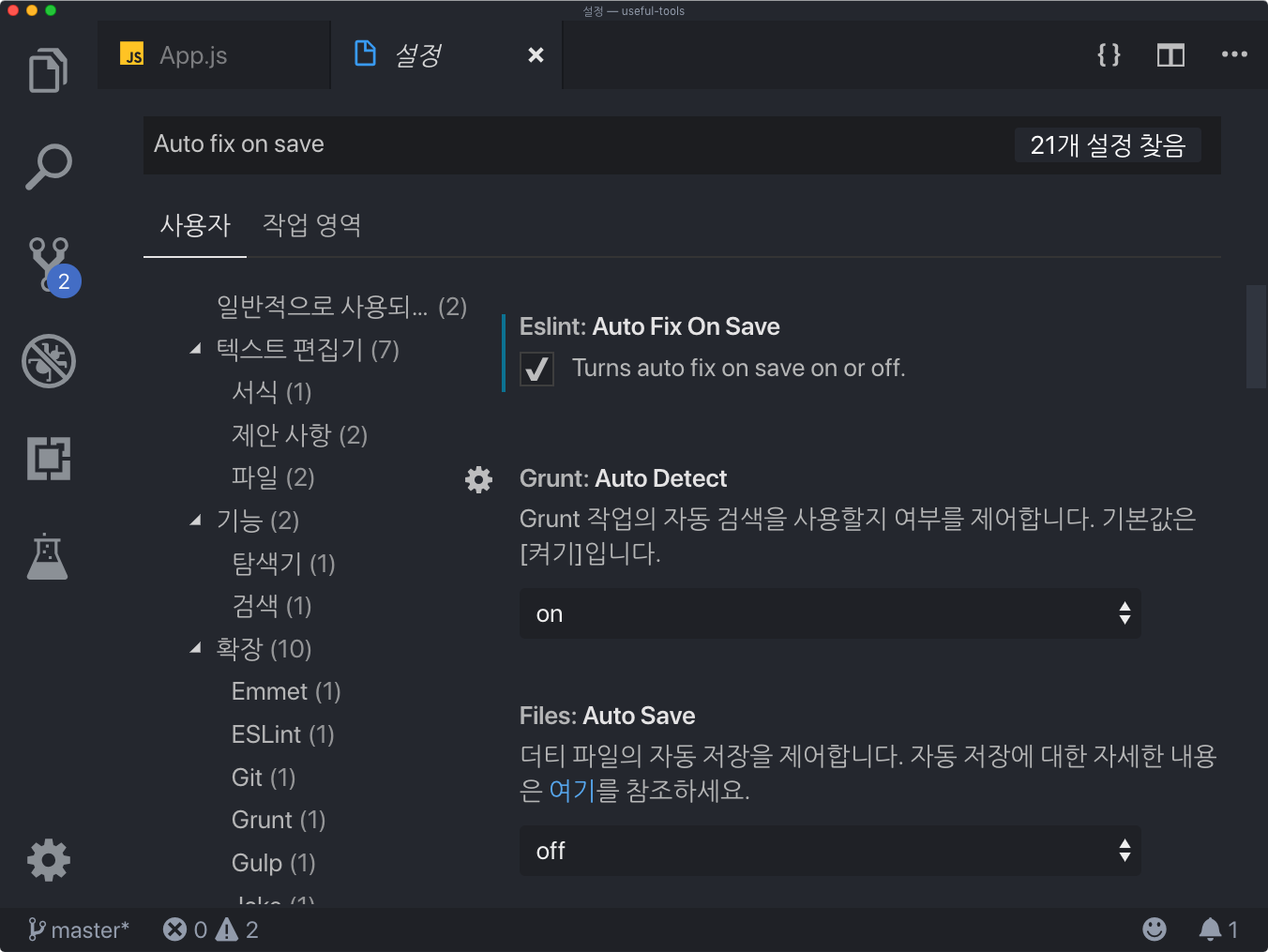Follow the 여기 link in Auto Save description
Screen dimensions: 1268x952
tap(572, 791)
